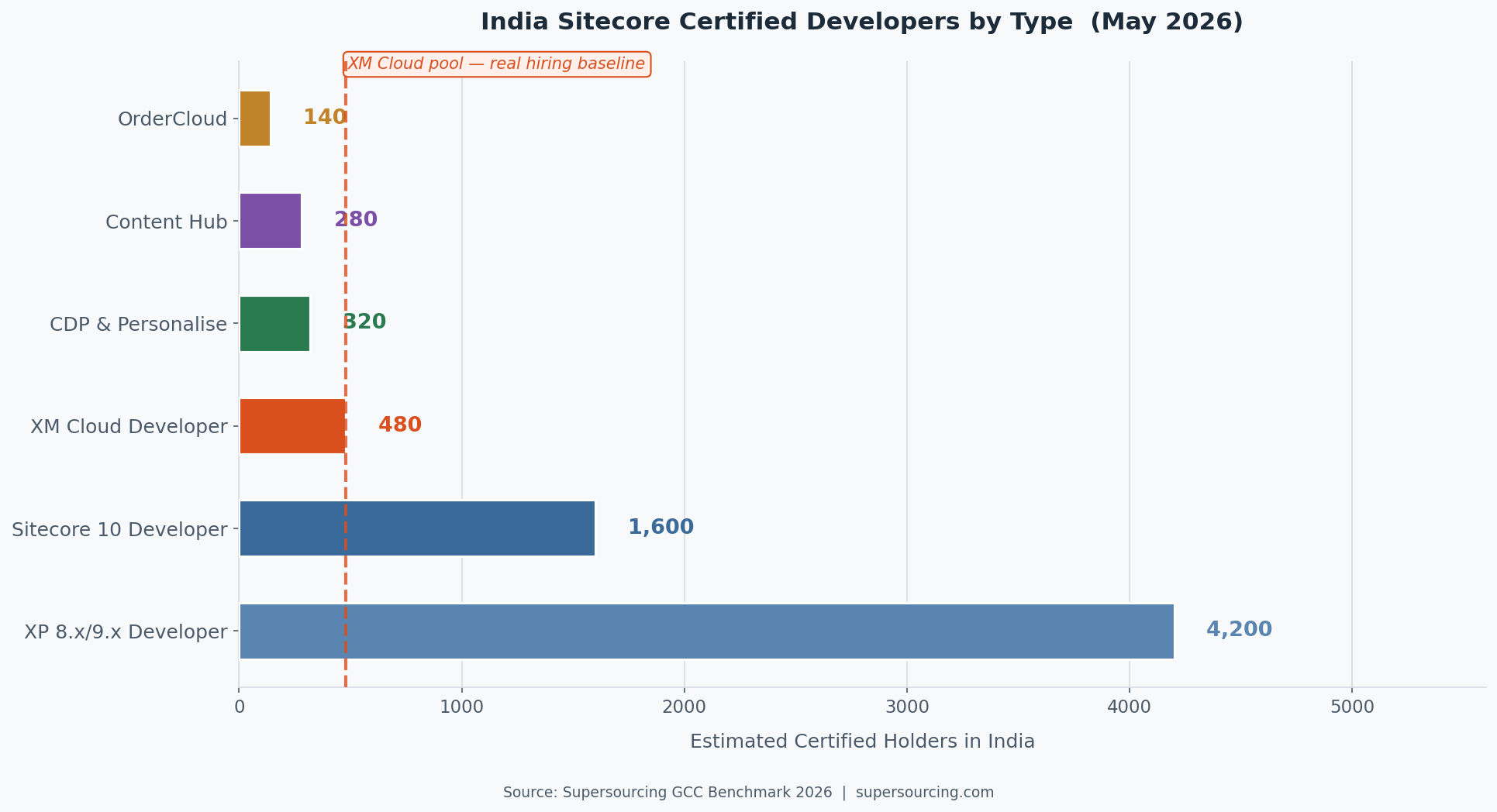The width and height of the screenshot is (1497, 812).
Task: Click the value label 140
Action: tap(325, 118)
